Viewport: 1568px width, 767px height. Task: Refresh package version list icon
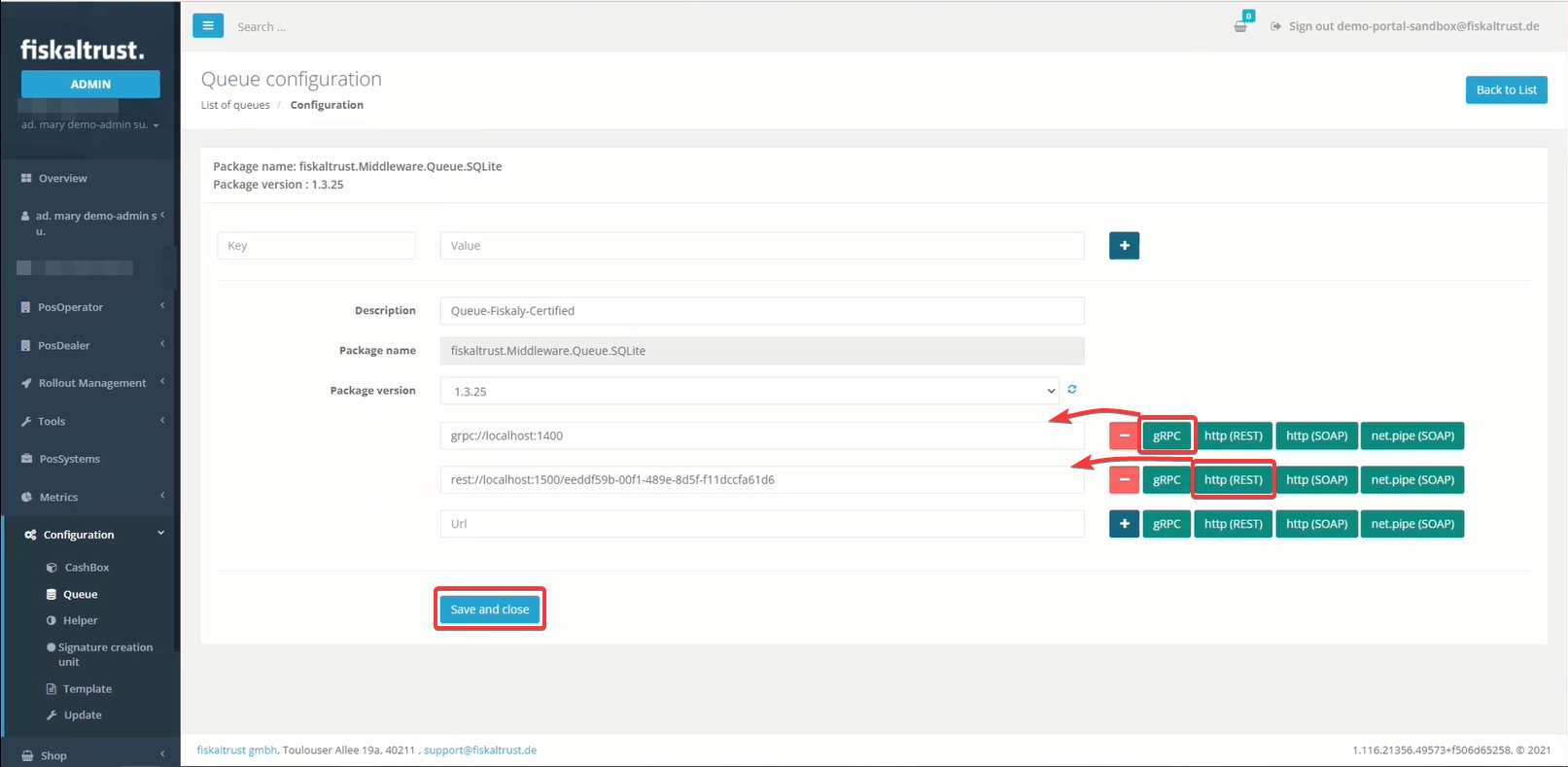pyautogui.click(x=1072, y=389)
